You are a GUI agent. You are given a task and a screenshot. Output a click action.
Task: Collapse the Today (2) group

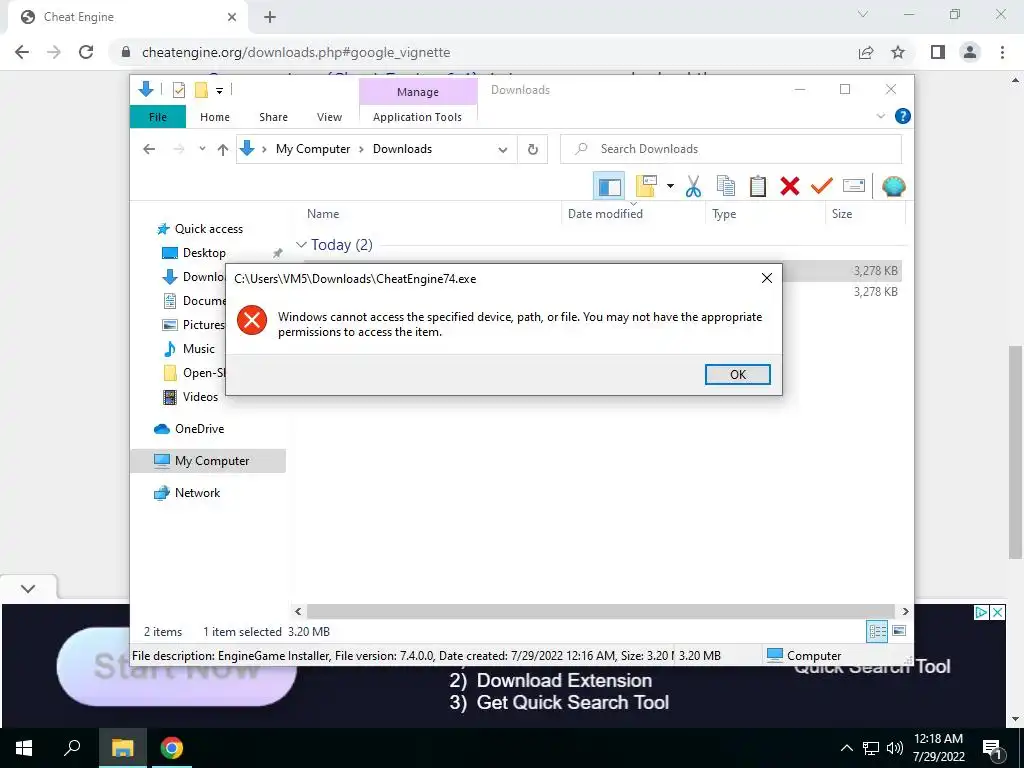click(301, 244)
